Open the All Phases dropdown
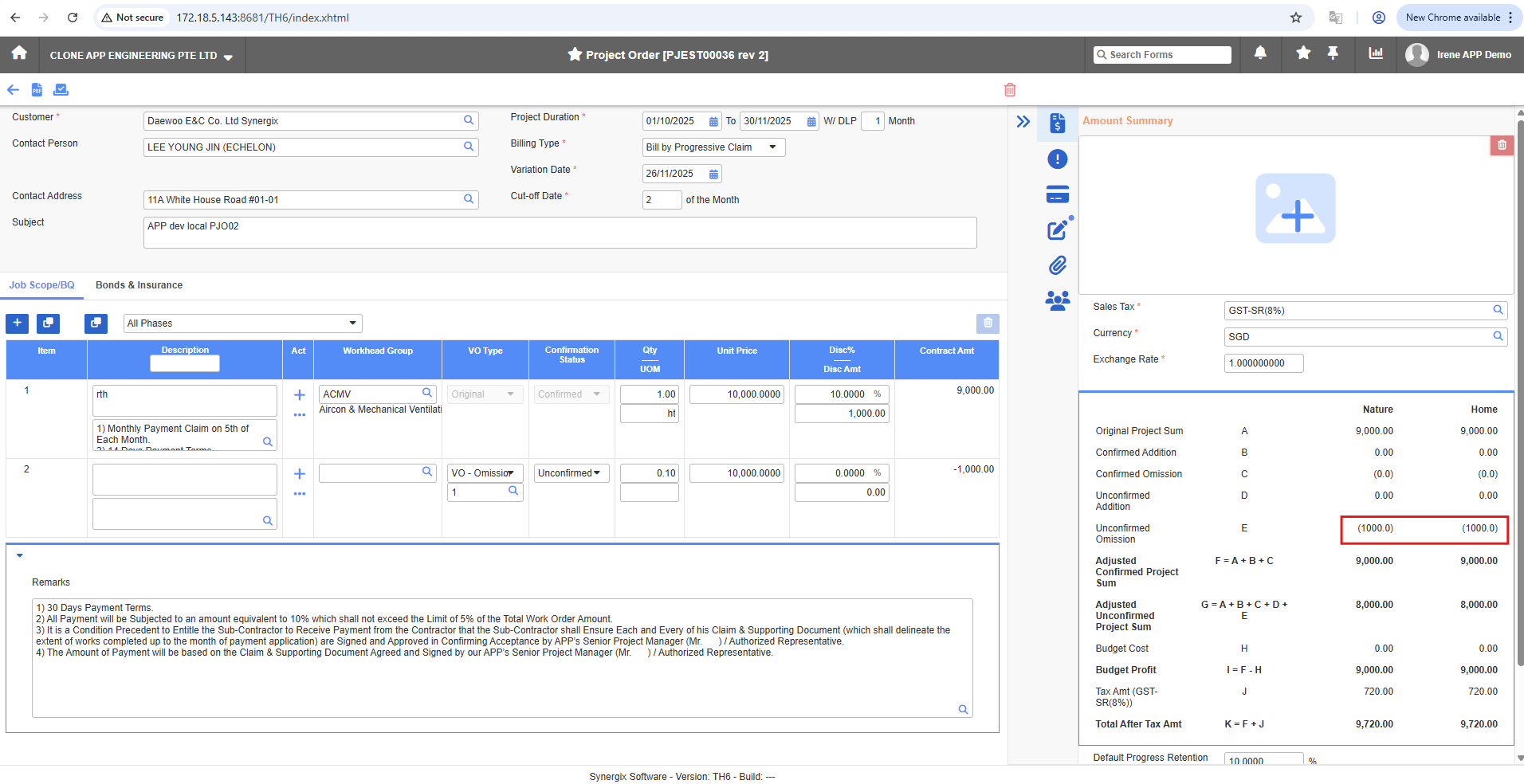This screenshot has width=1524, height=784. [243, 323]
